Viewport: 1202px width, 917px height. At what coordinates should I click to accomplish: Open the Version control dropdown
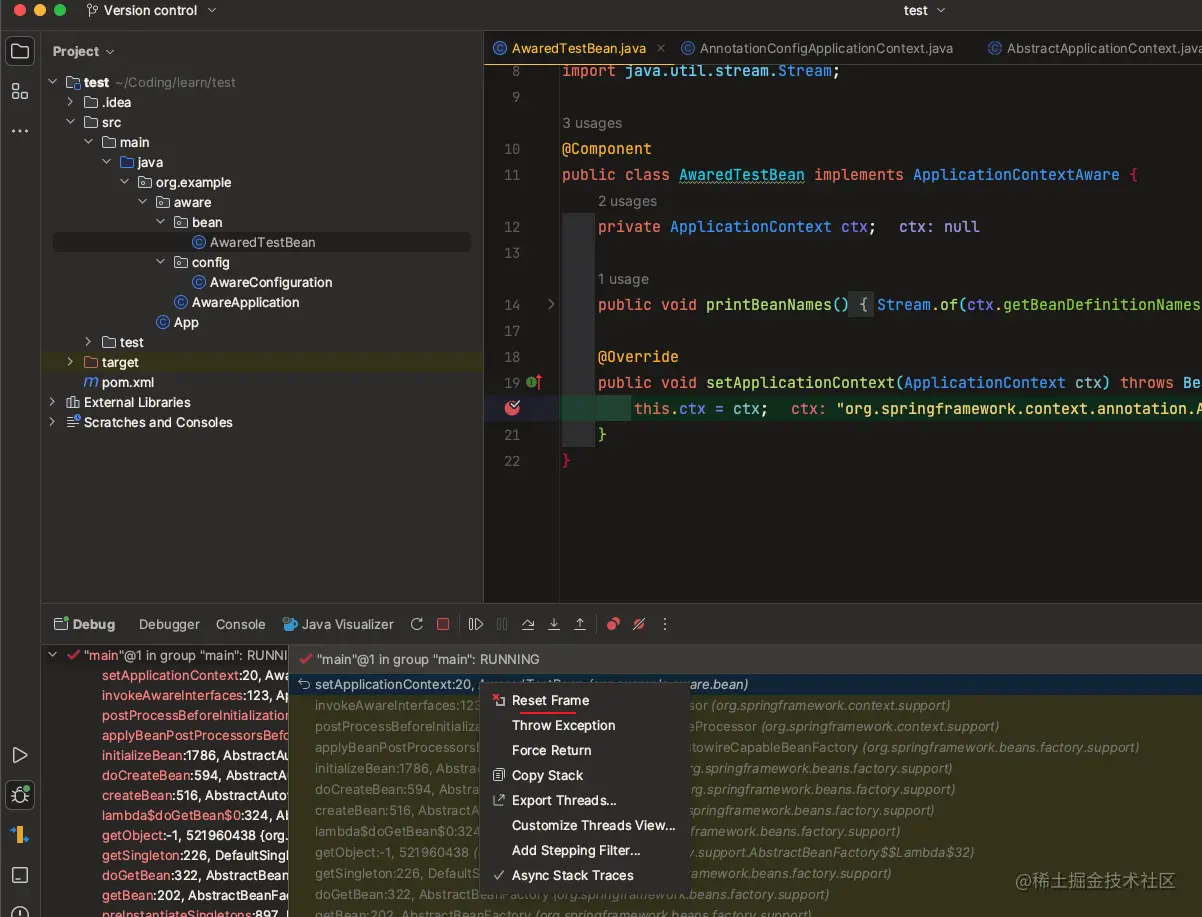tap(151, 10)
